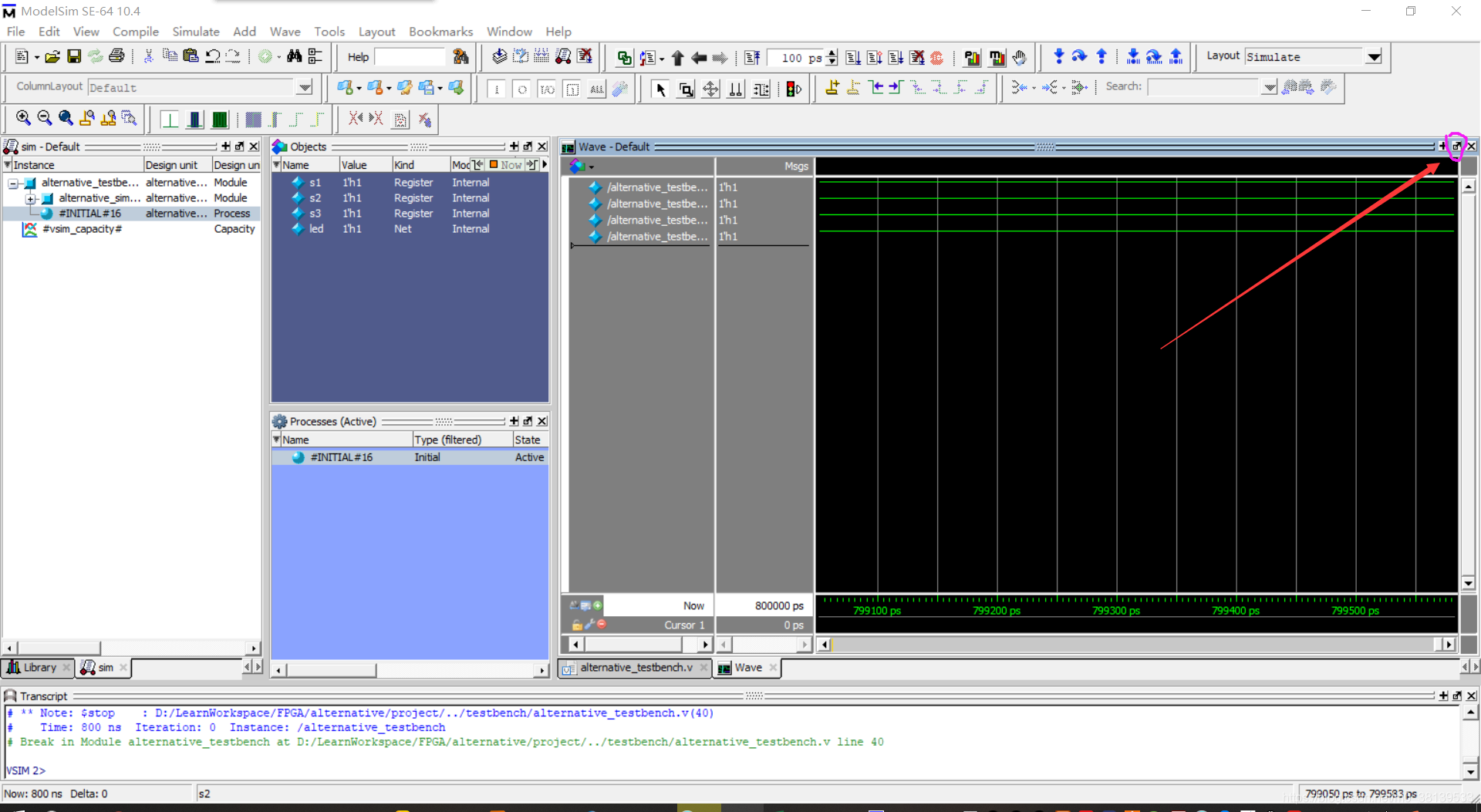1481x812 pixels.
Task: Click the Help search input field
Action: pyautogui.click(x=409, y=57)
